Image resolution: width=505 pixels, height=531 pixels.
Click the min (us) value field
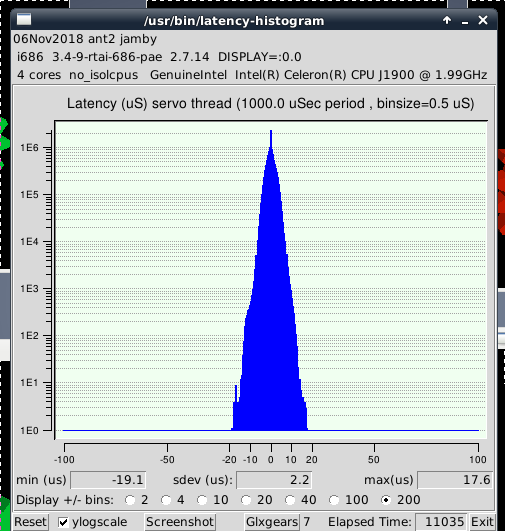(x=108, y=480)
